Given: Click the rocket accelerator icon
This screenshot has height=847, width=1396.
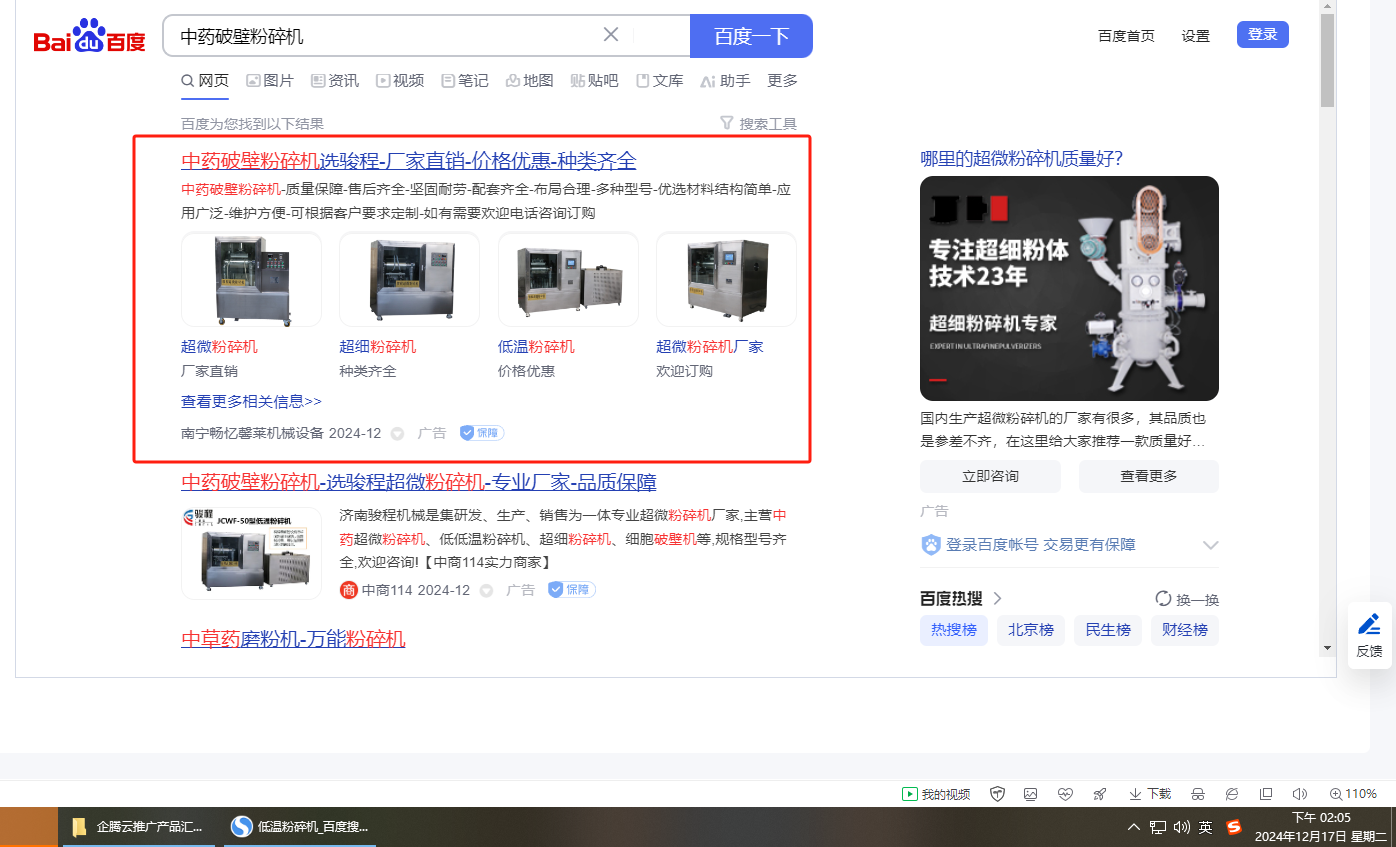Looking at the screenshot, I should [x=1100, y=794].
